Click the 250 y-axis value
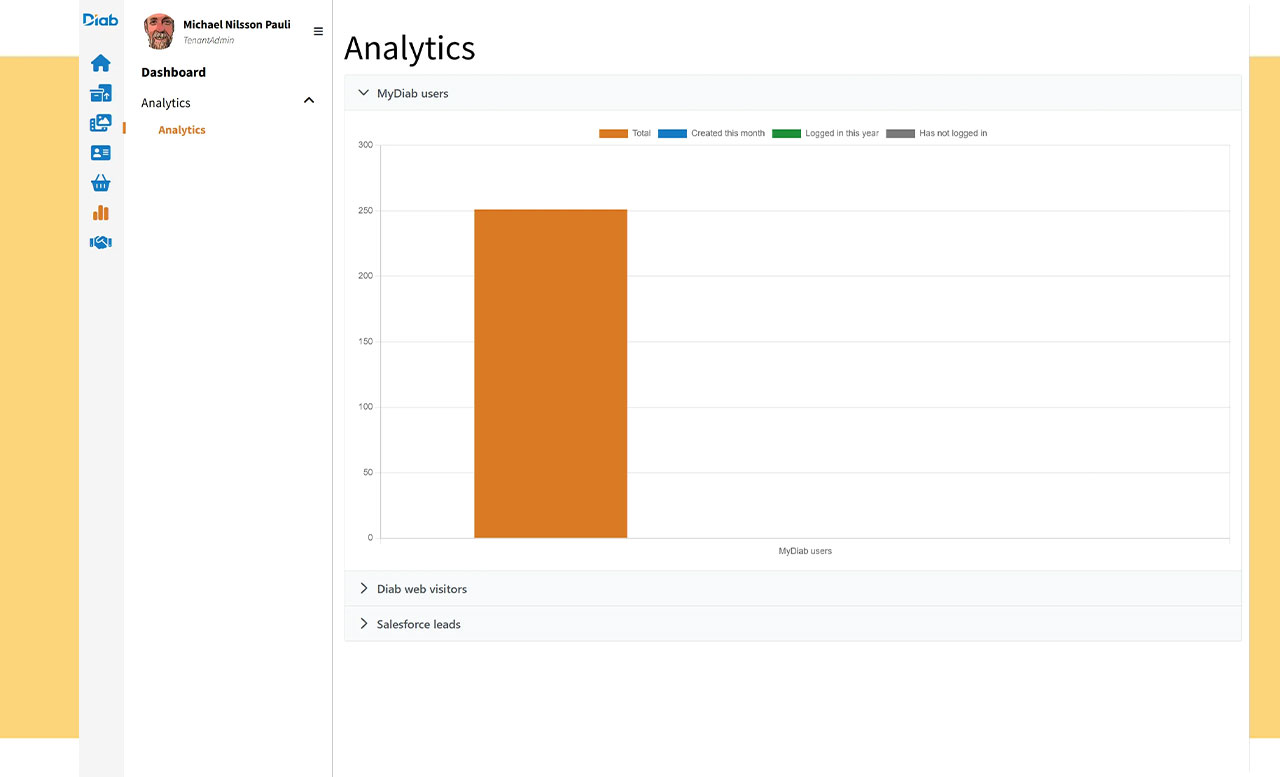 coord(365,211)
